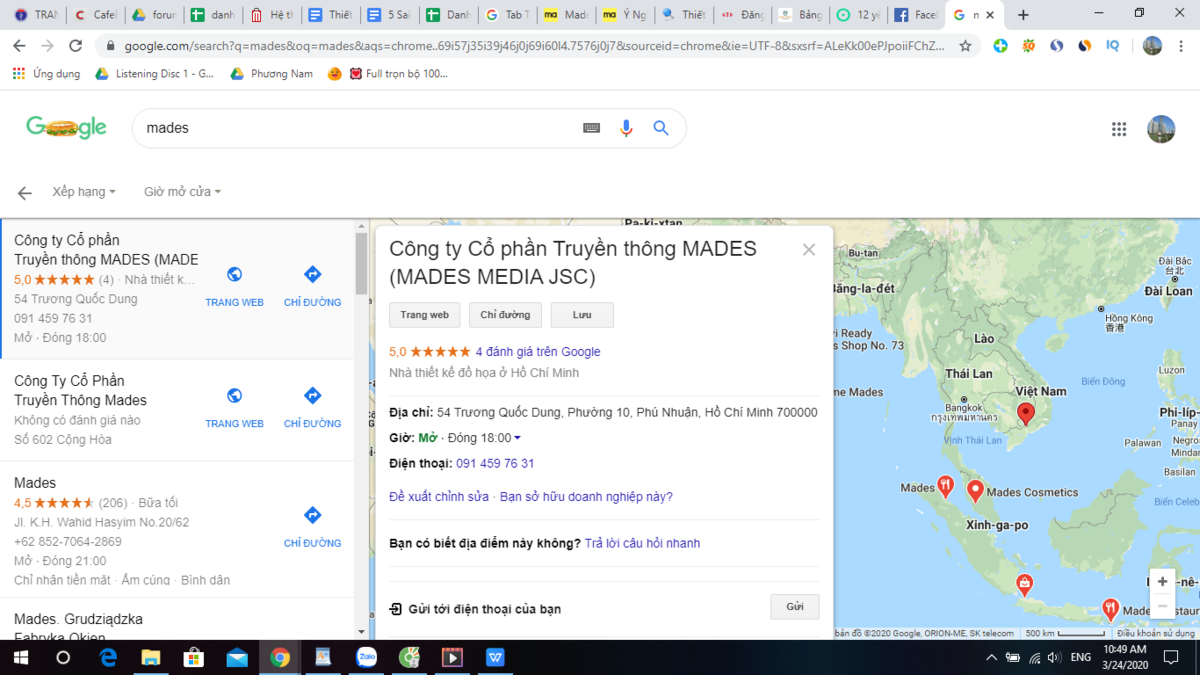1200x675 pixels.
Task: Switch to the Facebook browser tab
Action: tap(916, 15)
